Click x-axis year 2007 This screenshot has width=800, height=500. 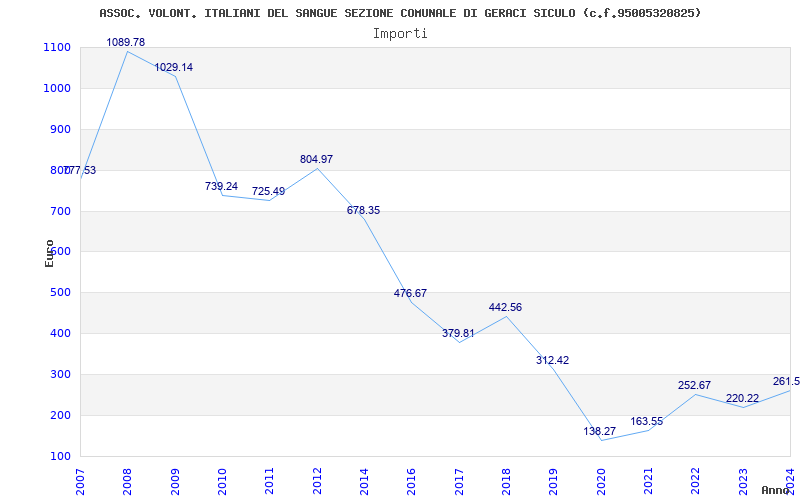[80, 481]
